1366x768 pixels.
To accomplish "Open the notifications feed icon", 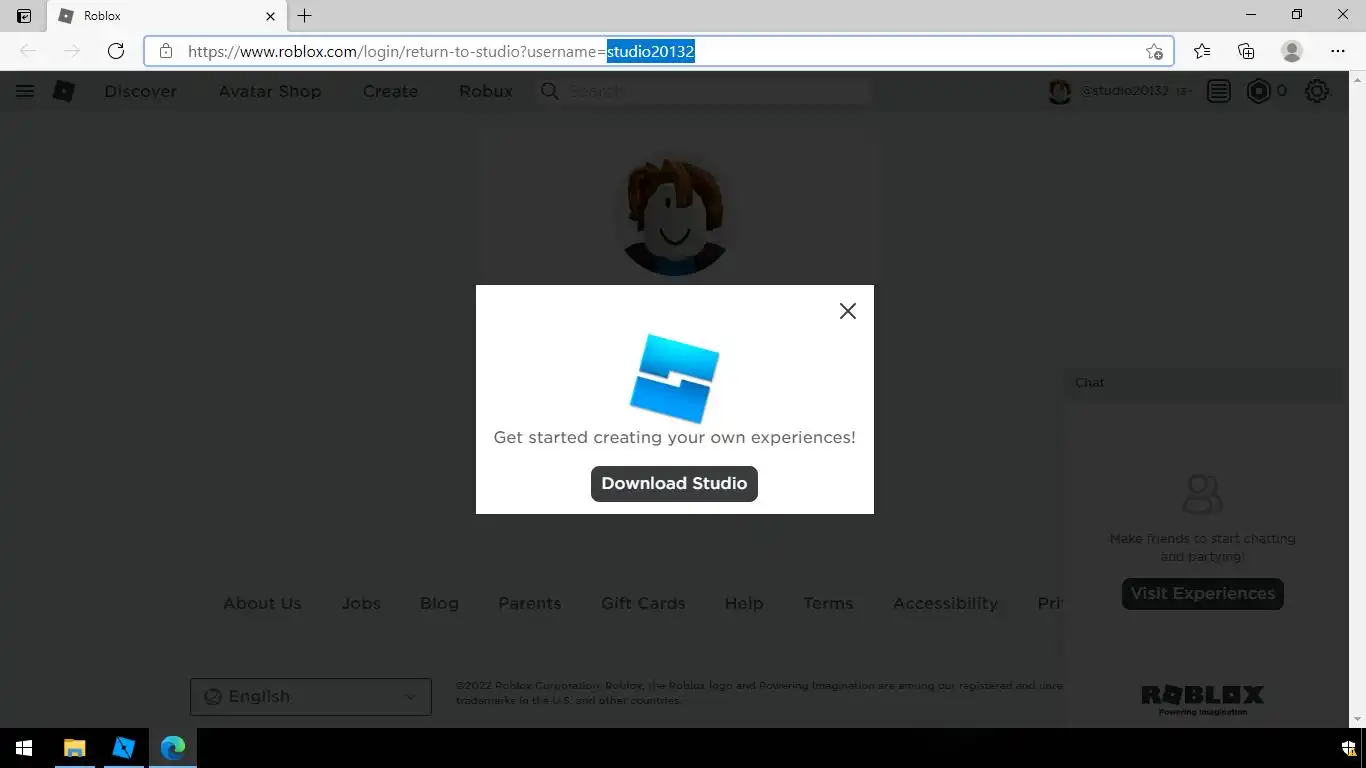I will pos(1218,91).
